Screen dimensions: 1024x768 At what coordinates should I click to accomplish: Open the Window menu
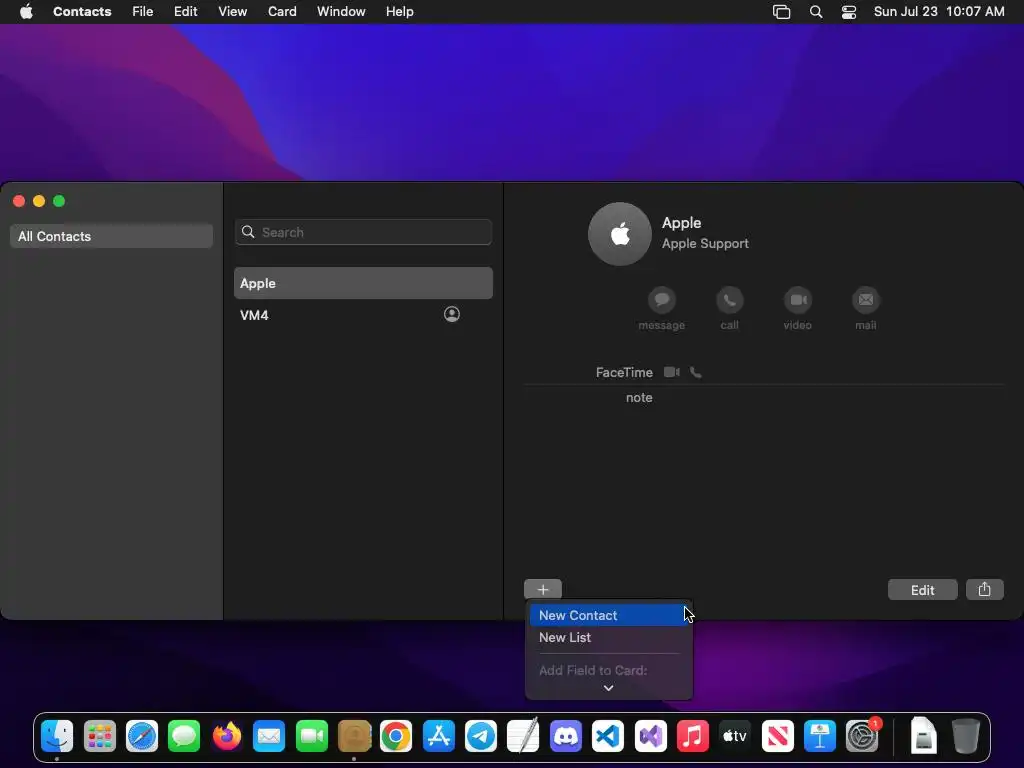(x=341, y=12)
